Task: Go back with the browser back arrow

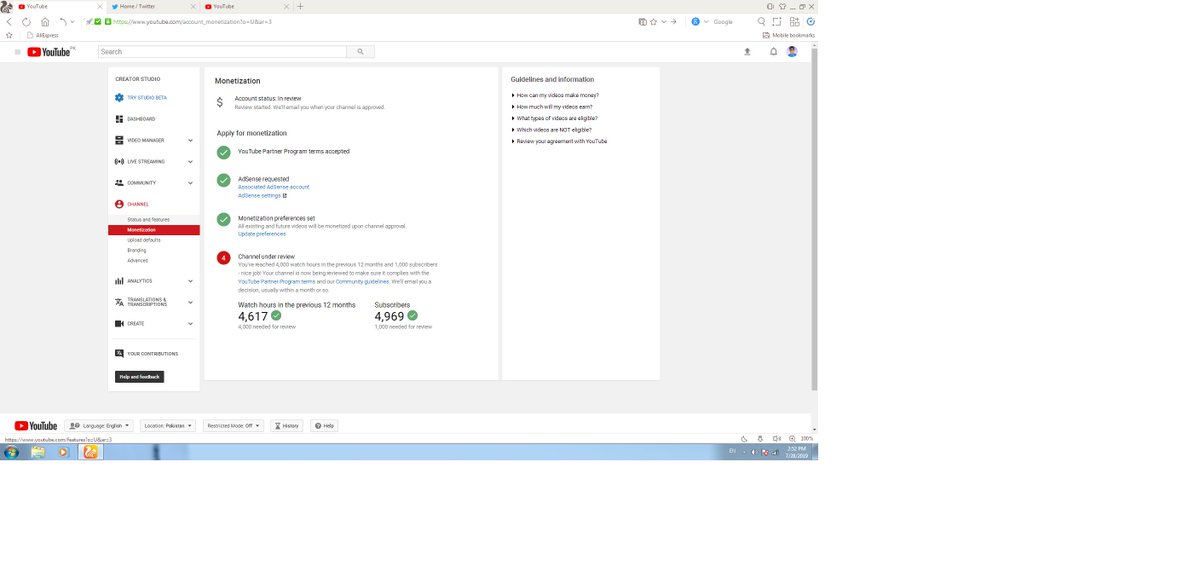Action: tap(10, 21)
